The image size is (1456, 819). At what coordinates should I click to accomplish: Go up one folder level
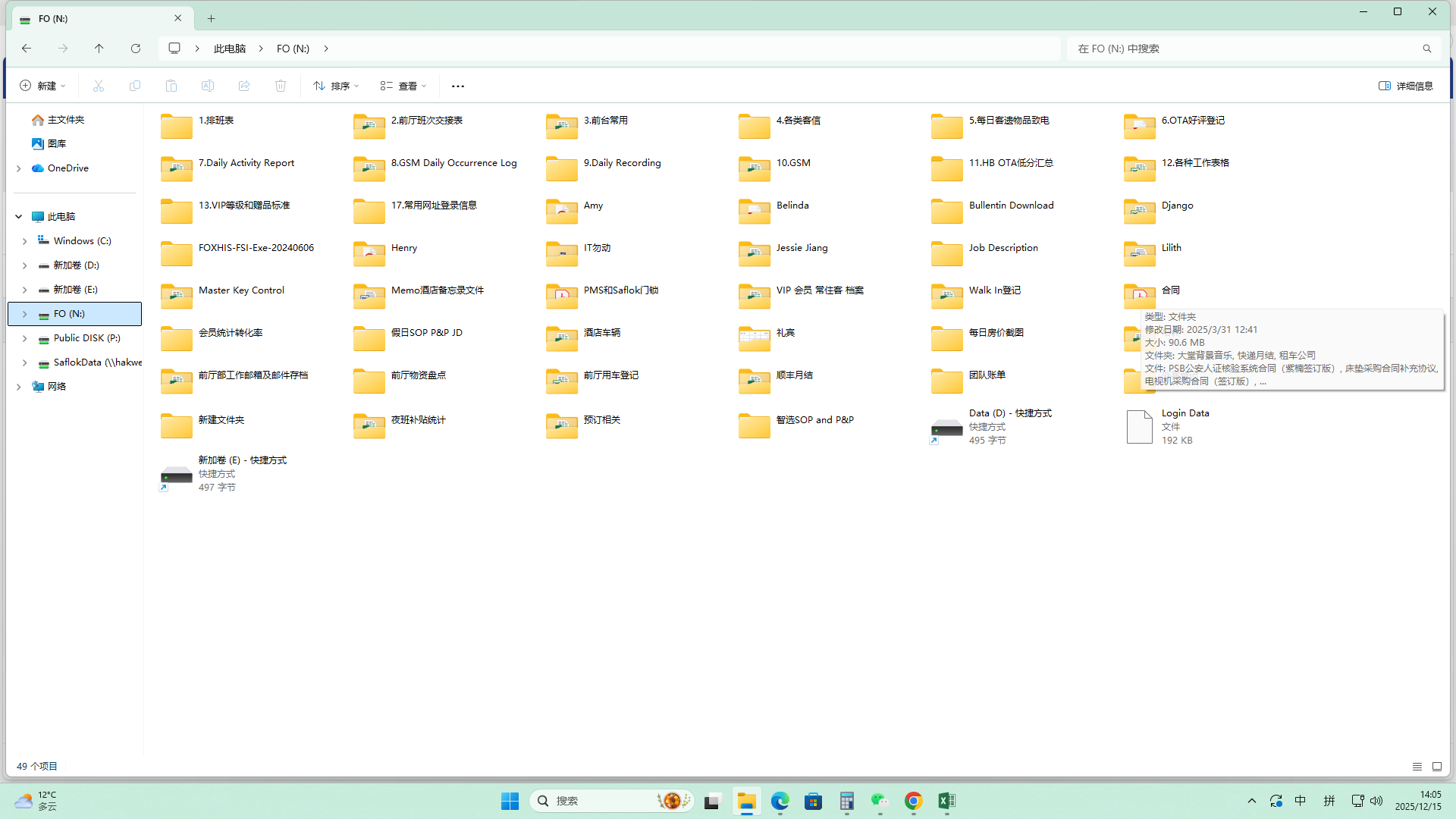tap(99, 49)
